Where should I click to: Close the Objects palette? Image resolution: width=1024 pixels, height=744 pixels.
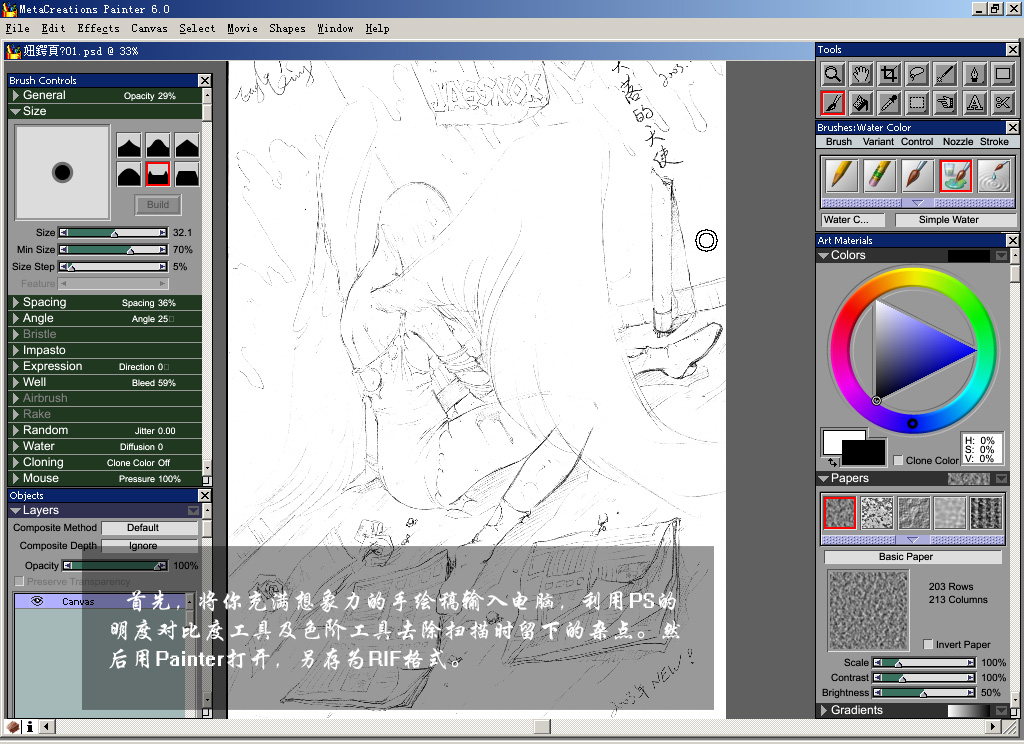point(204,496)
